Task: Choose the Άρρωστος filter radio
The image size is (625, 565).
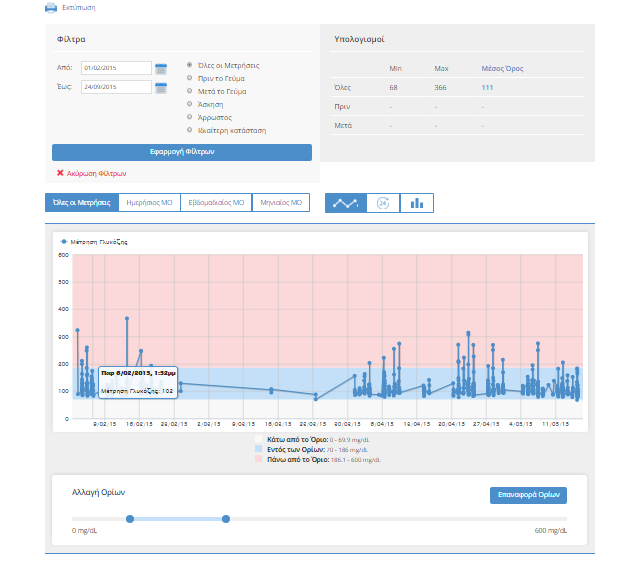Action: point(190,117)
